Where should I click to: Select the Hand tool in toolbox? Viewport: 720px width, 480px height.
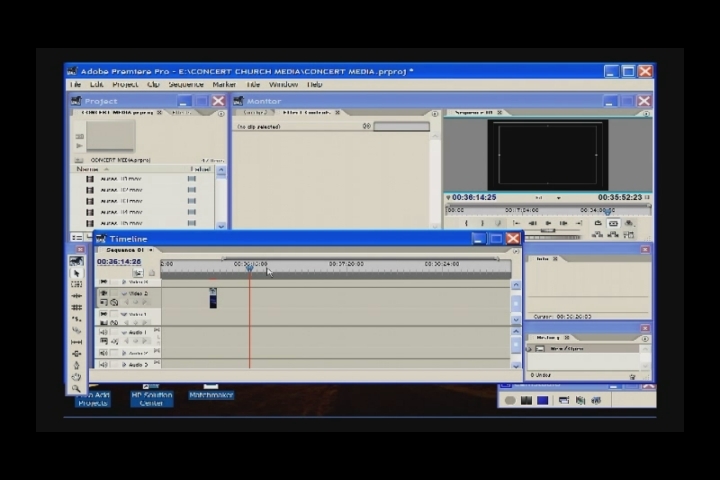(x=77, y=377)
